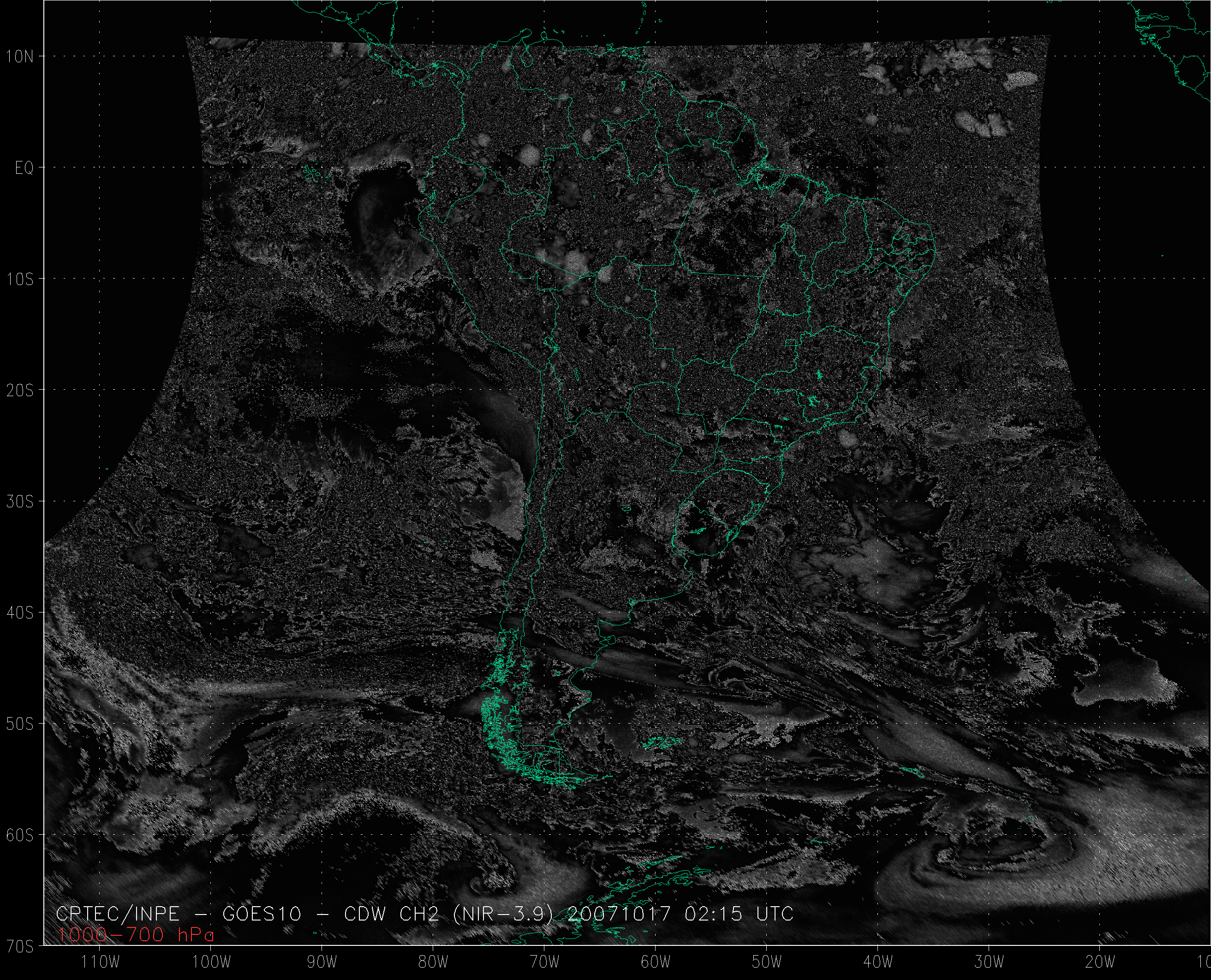The image size is (1211, 980).
Task: Click the 10N latitude label
Action: (20, 56)
